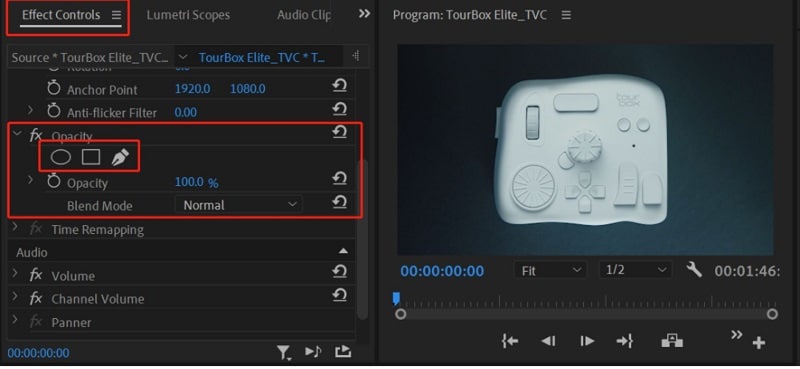
Task: Open Program Monitor settings wrench
Action: point(694,269)
